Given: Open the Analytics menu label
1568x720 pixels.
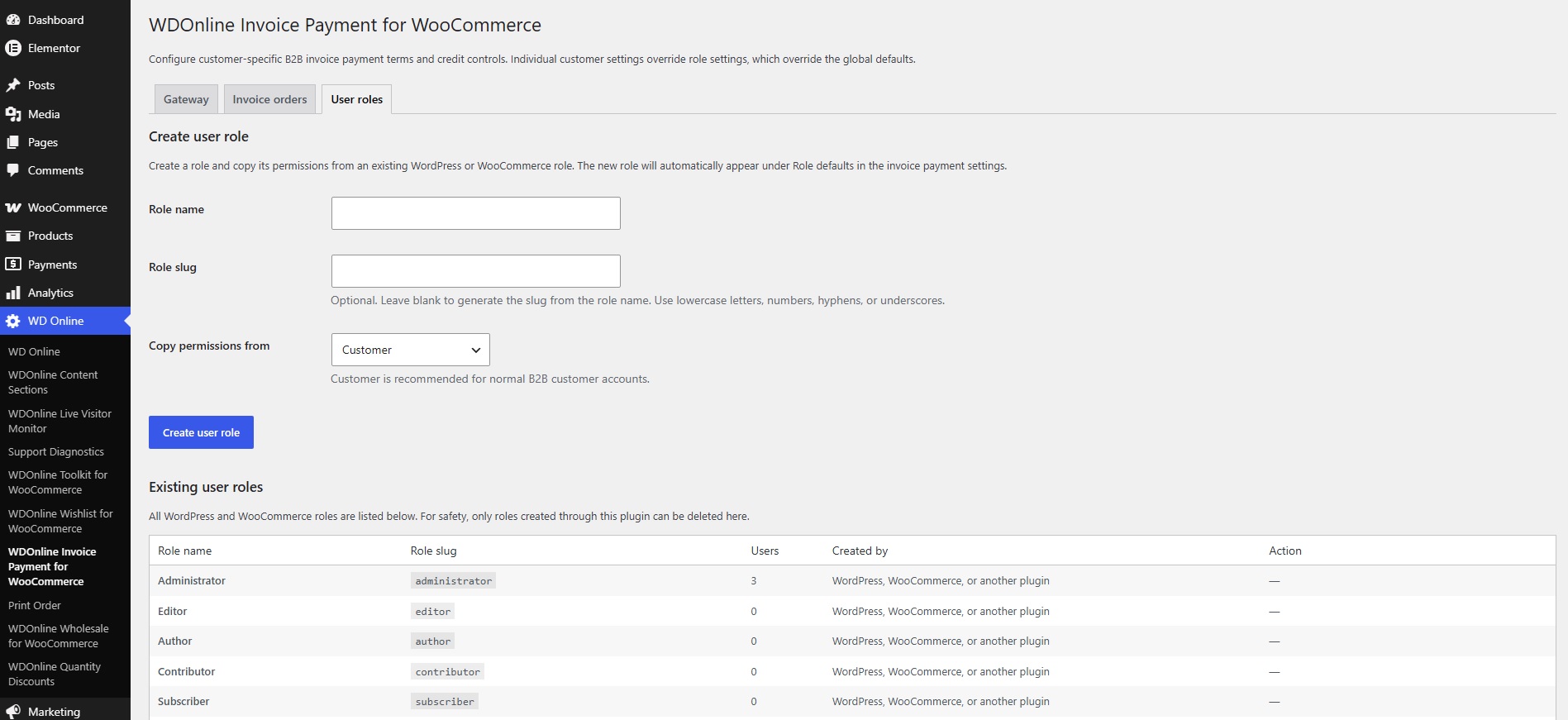Looking at the screenshot, I should pyautogui.click(x=50, y=293).
